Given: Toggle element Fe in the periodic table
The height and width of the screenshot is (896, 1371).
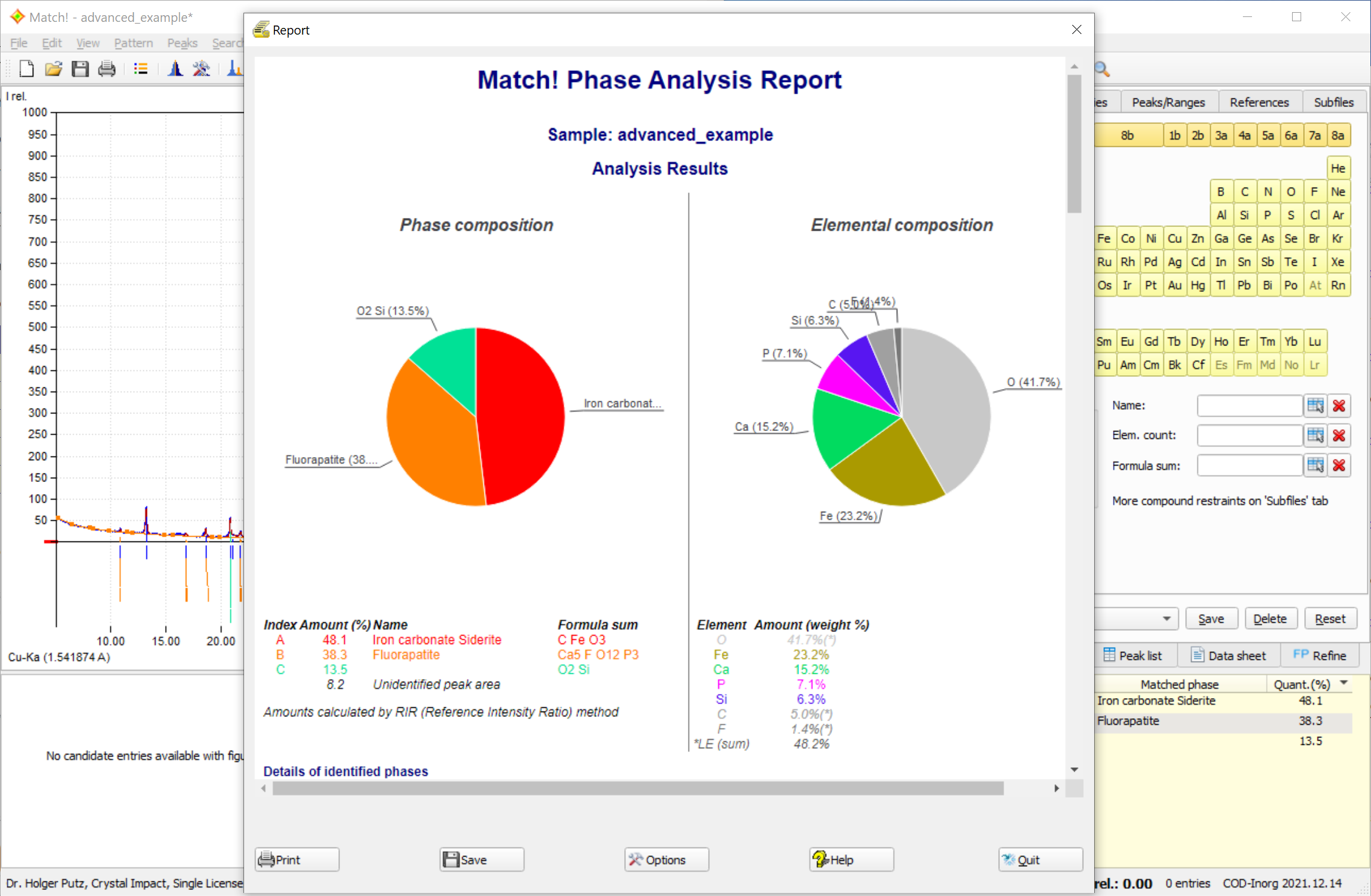Looking at the screenshot, I should coord(1104,238).
